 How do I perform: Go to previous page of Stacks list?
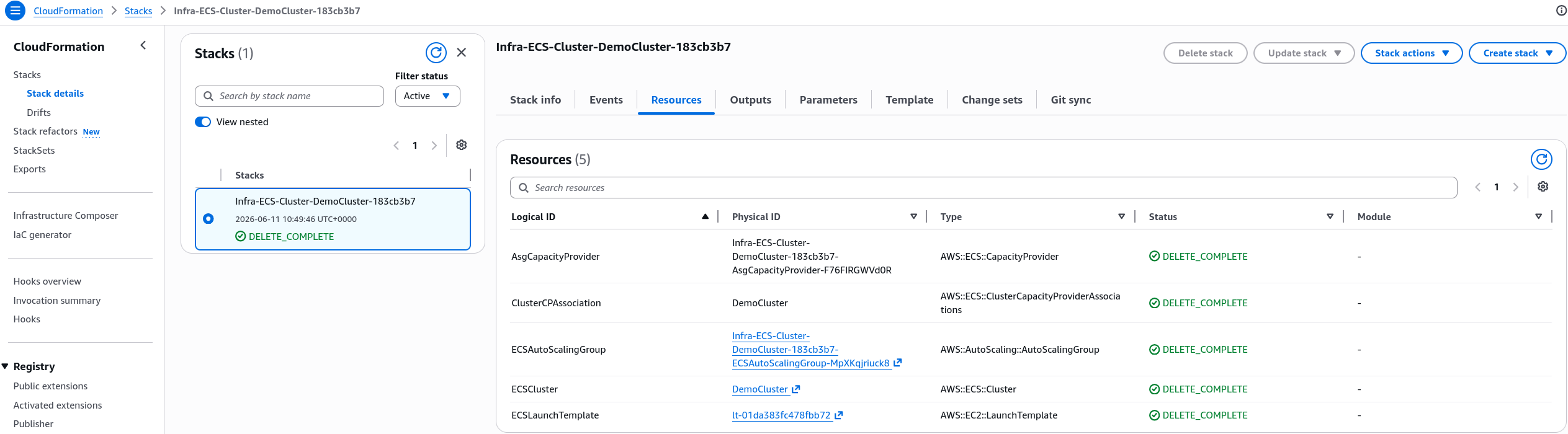pos(396,146)
